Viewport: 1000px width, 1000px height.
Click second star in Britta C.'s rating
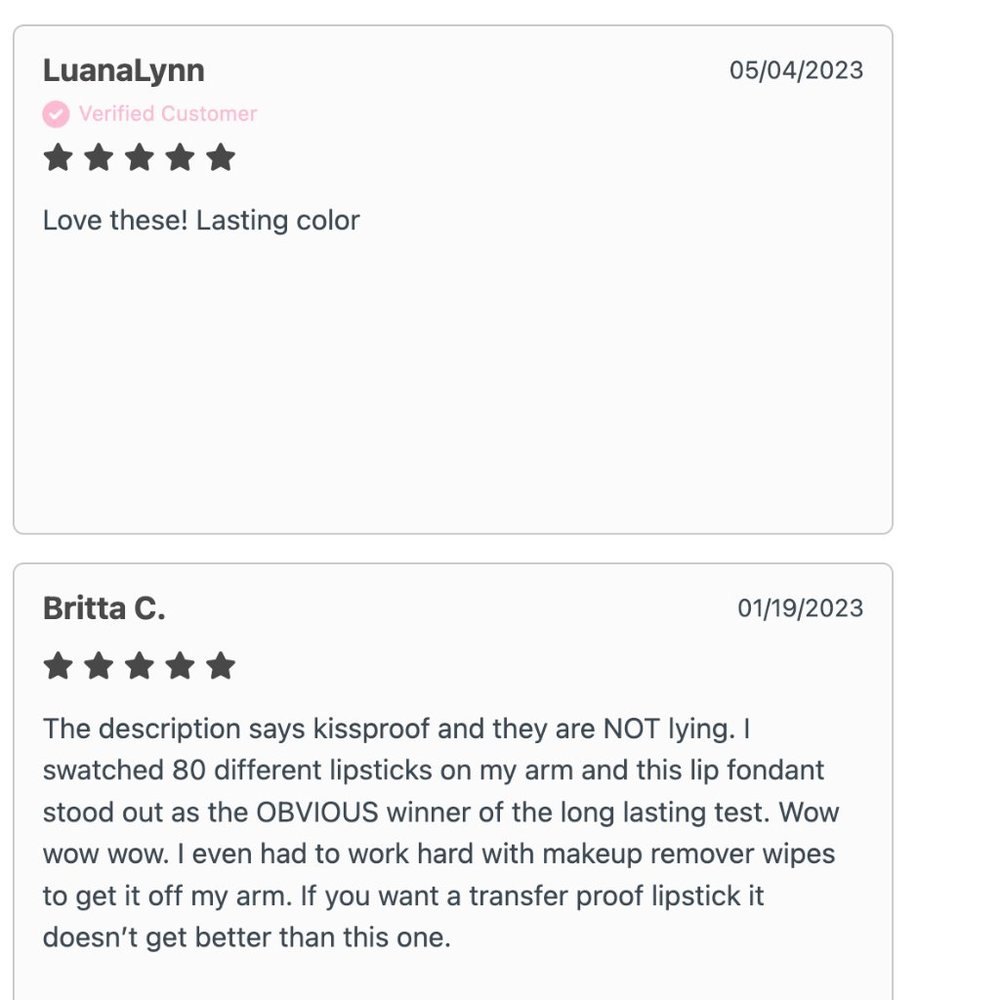click(98, 666)
